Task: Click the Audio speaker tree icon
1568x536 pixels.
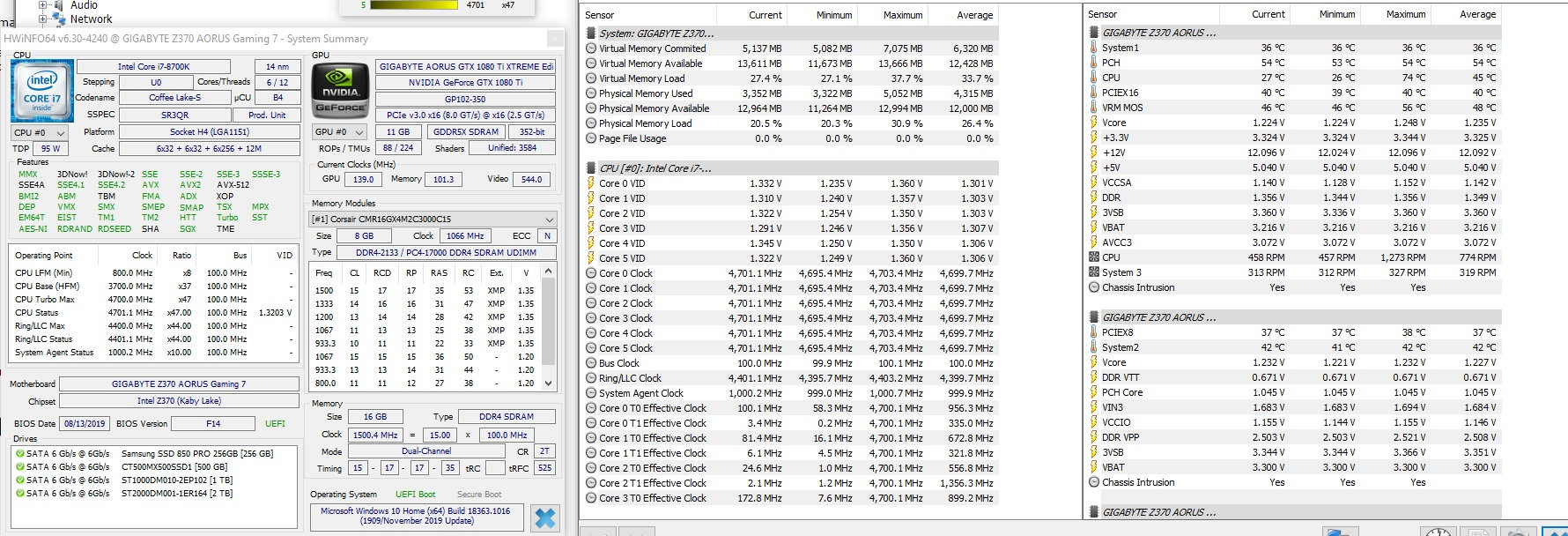Action: pos(59,5)
